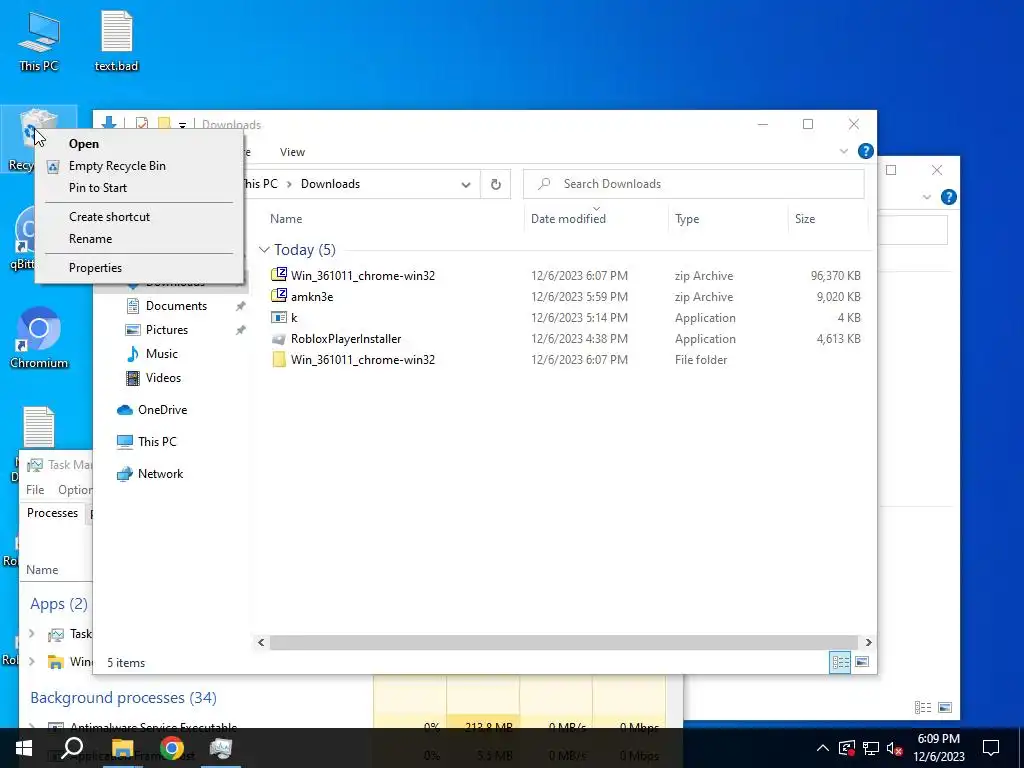Open the taskbar search magnifier

point(72,748)
